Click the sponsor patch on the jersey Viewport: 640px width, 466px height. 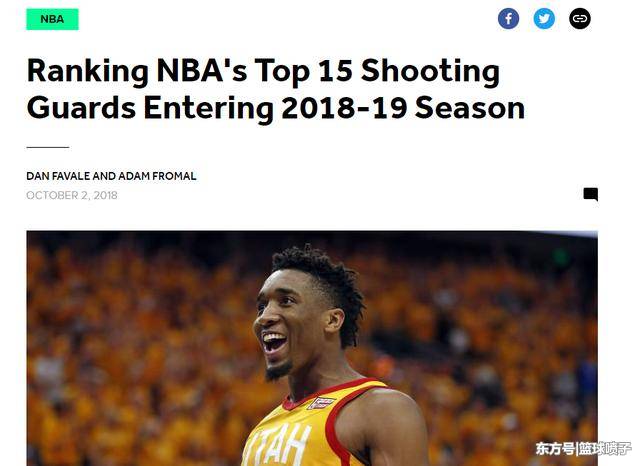pyautogui.click(x=321, y=404)
